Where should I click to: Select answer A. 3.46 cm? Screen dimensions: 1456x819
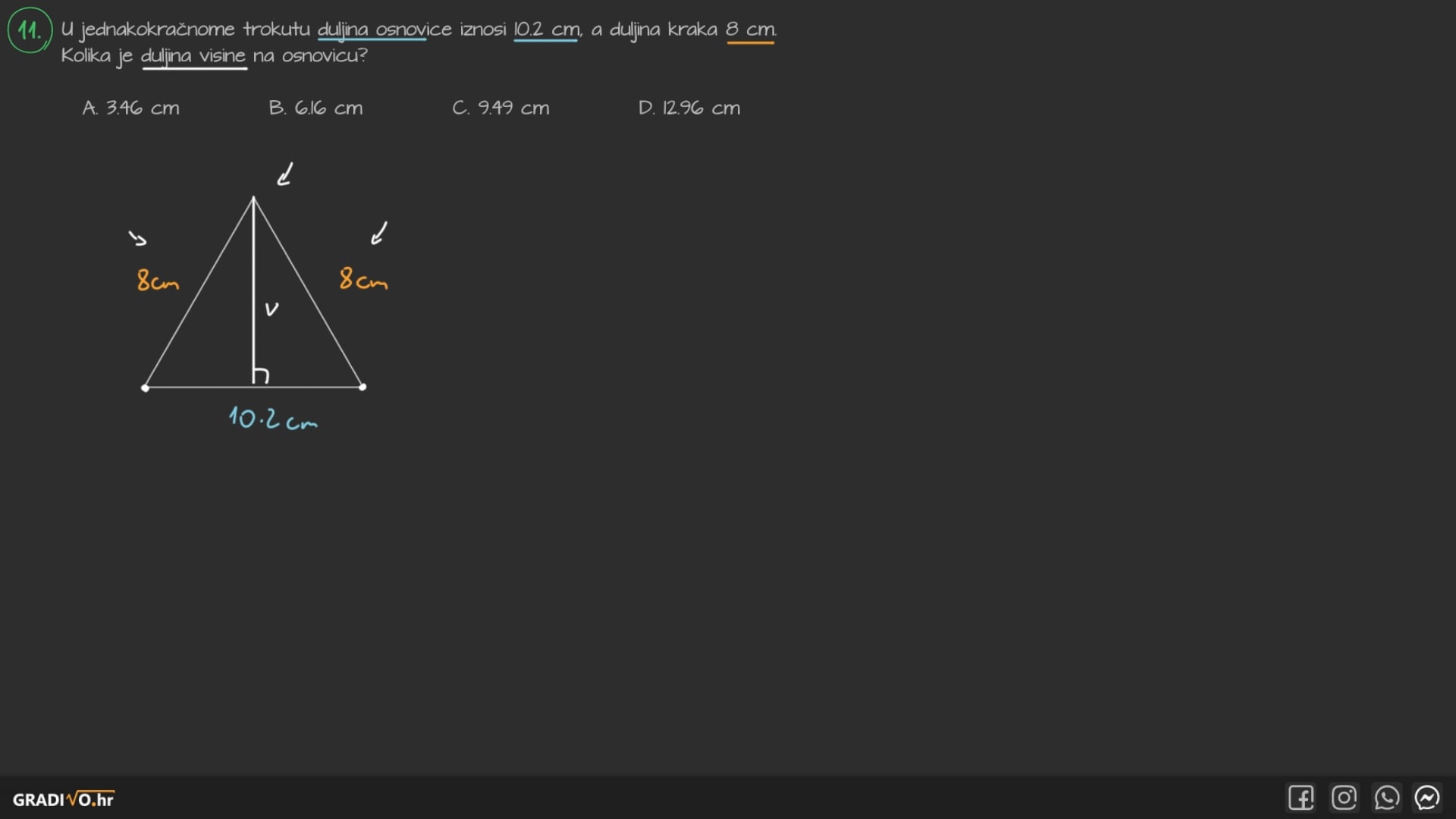pyautogui.click(x=131, y=108)
